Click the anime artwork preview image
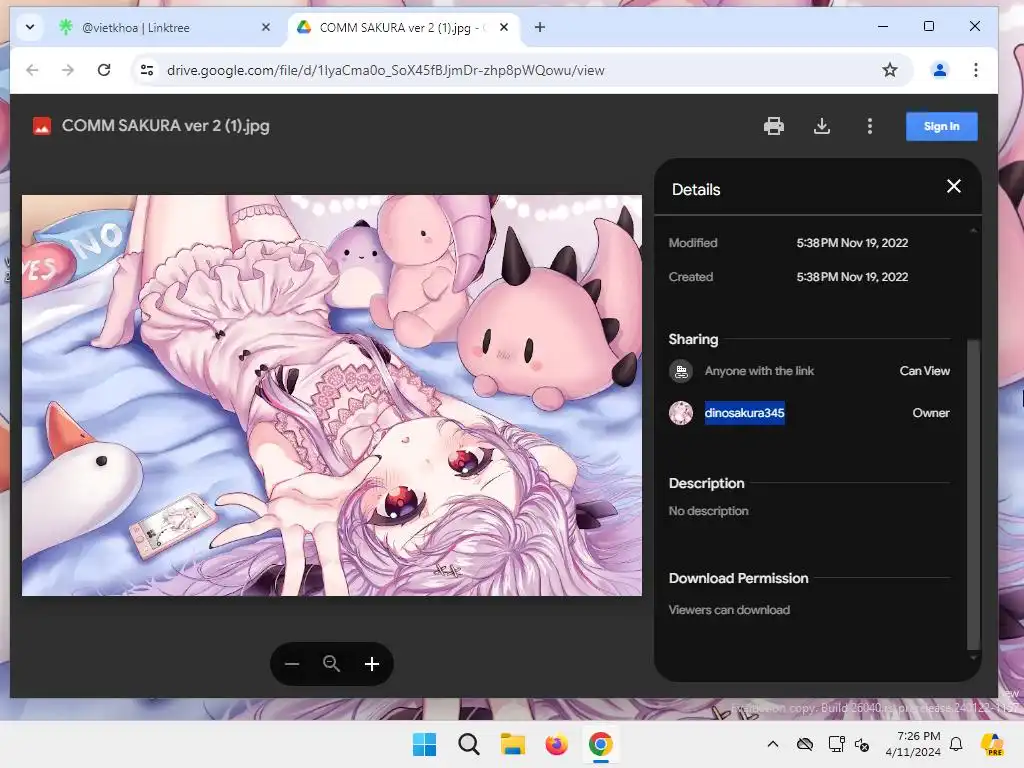This screenshot has height=768, width=1024. click(332, 395)
